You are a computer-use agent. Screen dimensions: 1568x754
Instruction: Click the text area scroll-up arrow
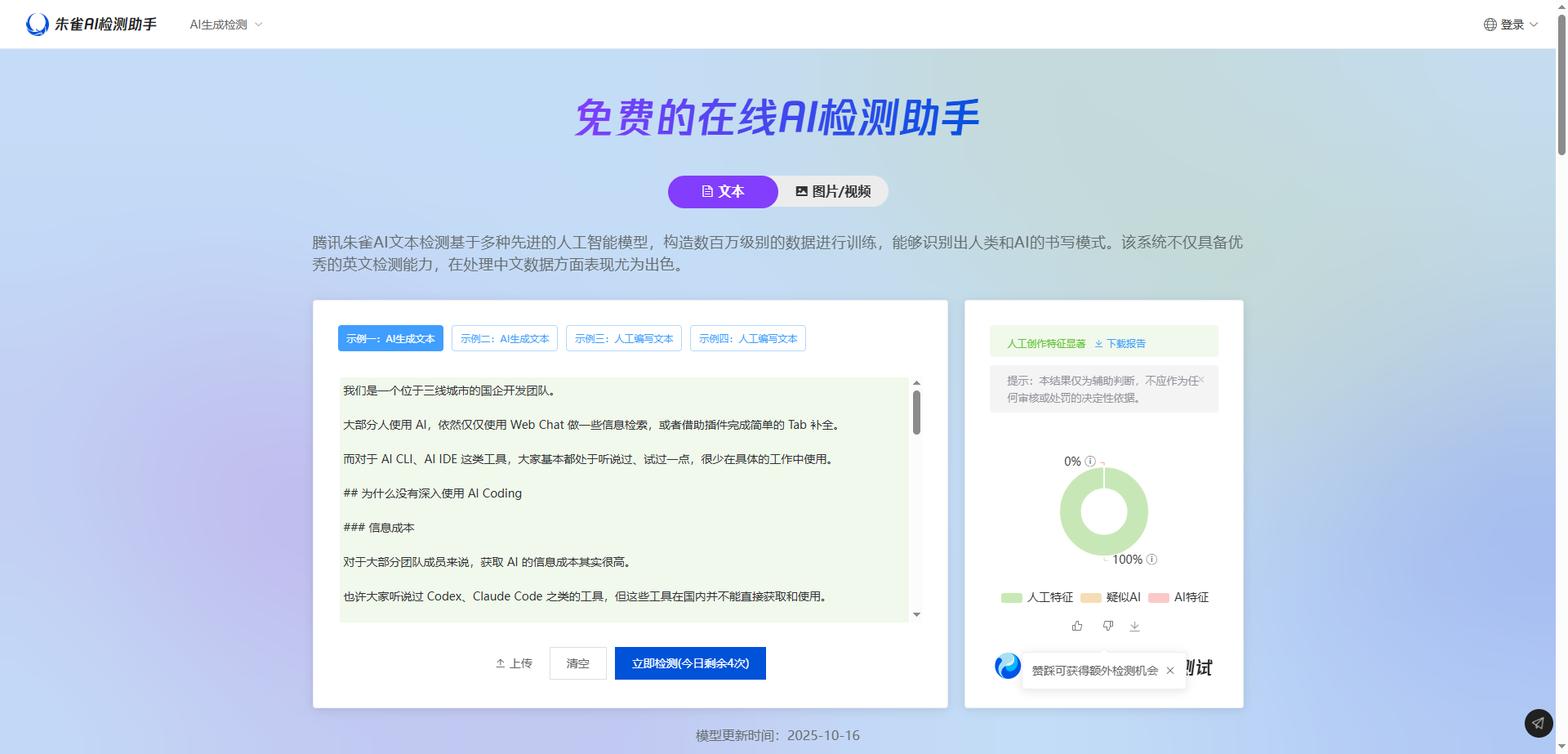(916, 382)
